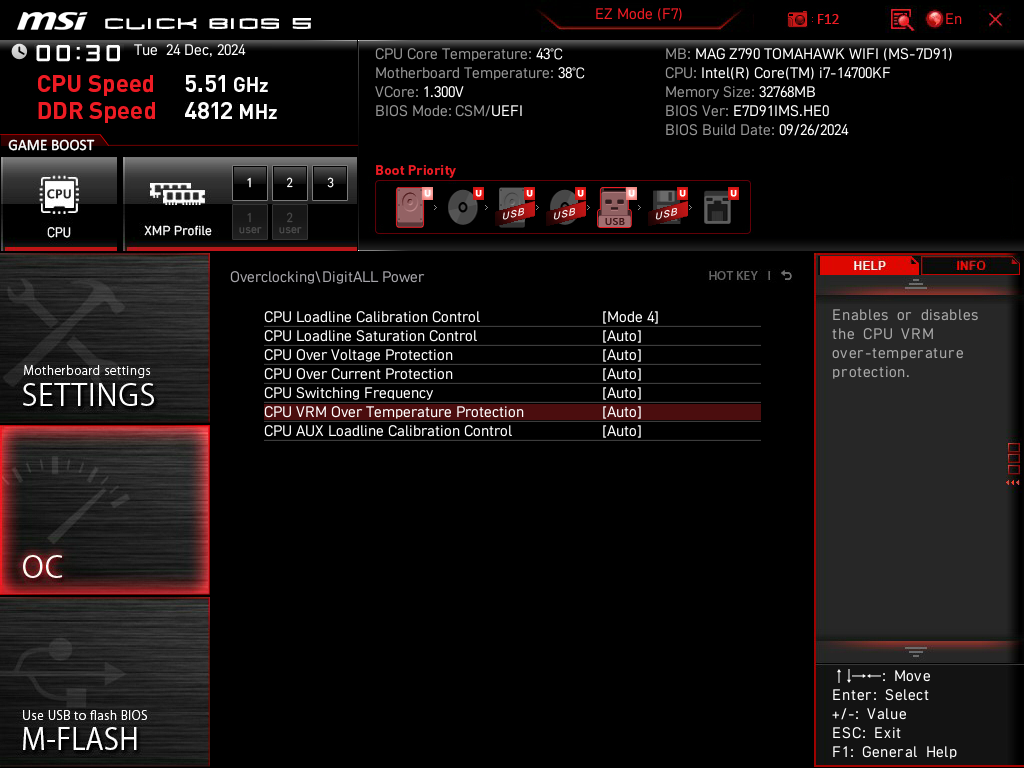This screenshot has height=768, width=1024.
Task: Select the hard disk boot device icon
Action: point(413,207)
